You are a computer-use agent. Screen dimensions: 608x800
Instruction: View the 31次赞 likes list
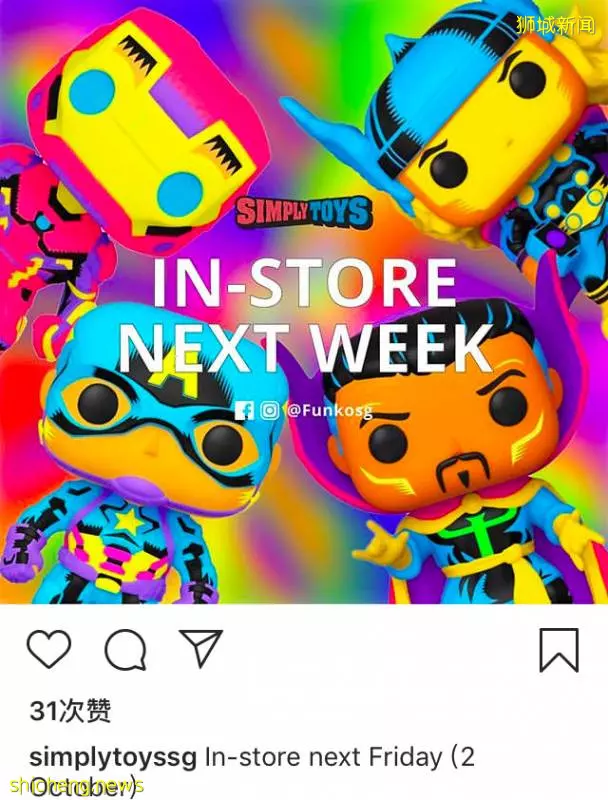70,710
